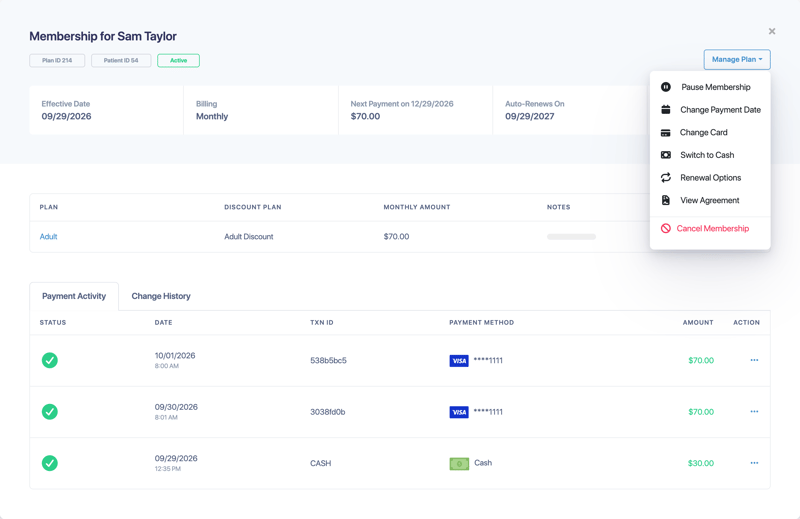
Task: Click the success checkmark for 10/01/2026 payment
Action: pyautogui.click(x=49, y=360)
